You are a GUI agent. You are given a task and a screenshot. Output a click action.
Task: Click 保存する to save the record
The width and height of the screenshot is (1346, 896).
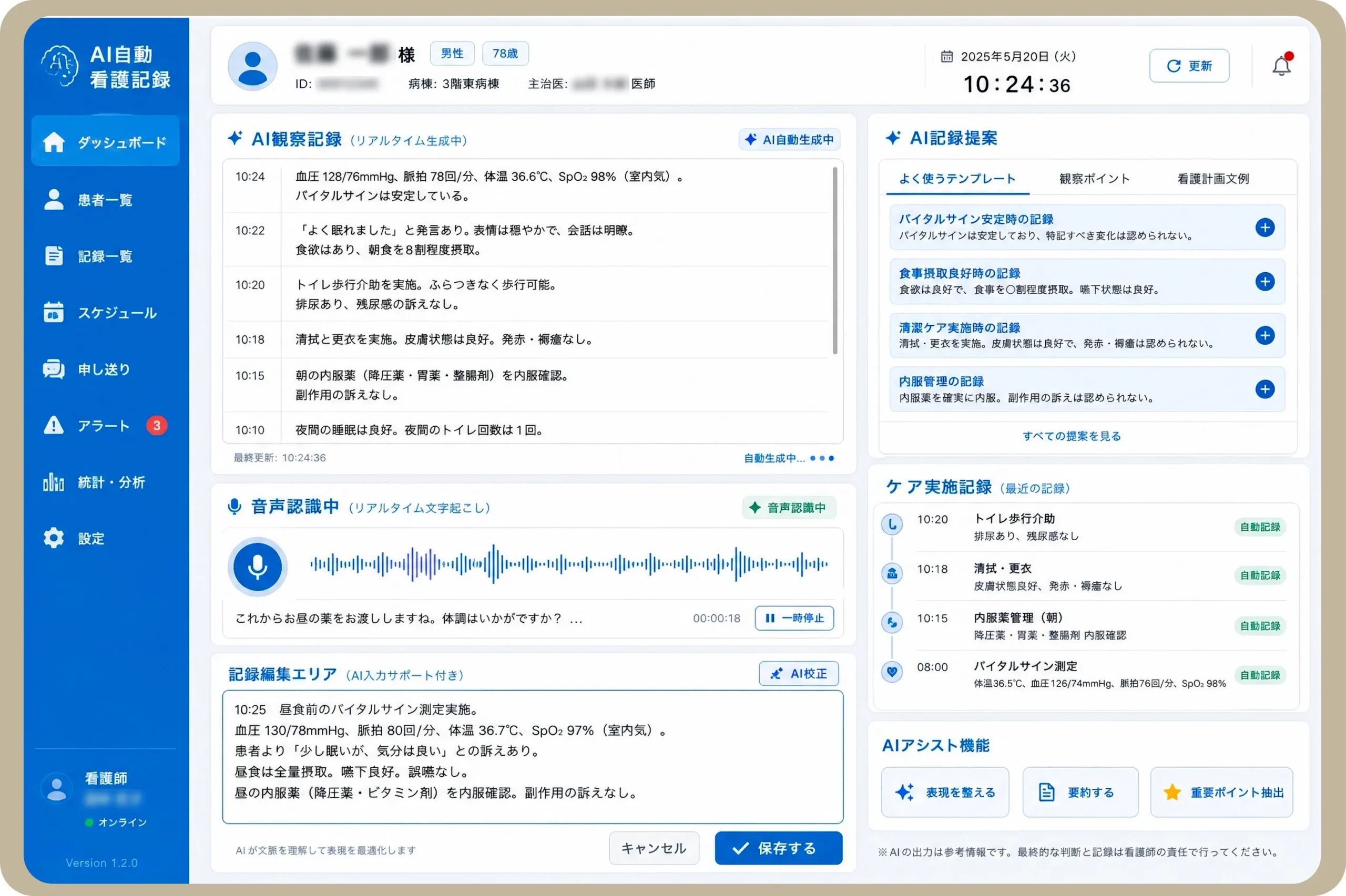coord(779,848)
